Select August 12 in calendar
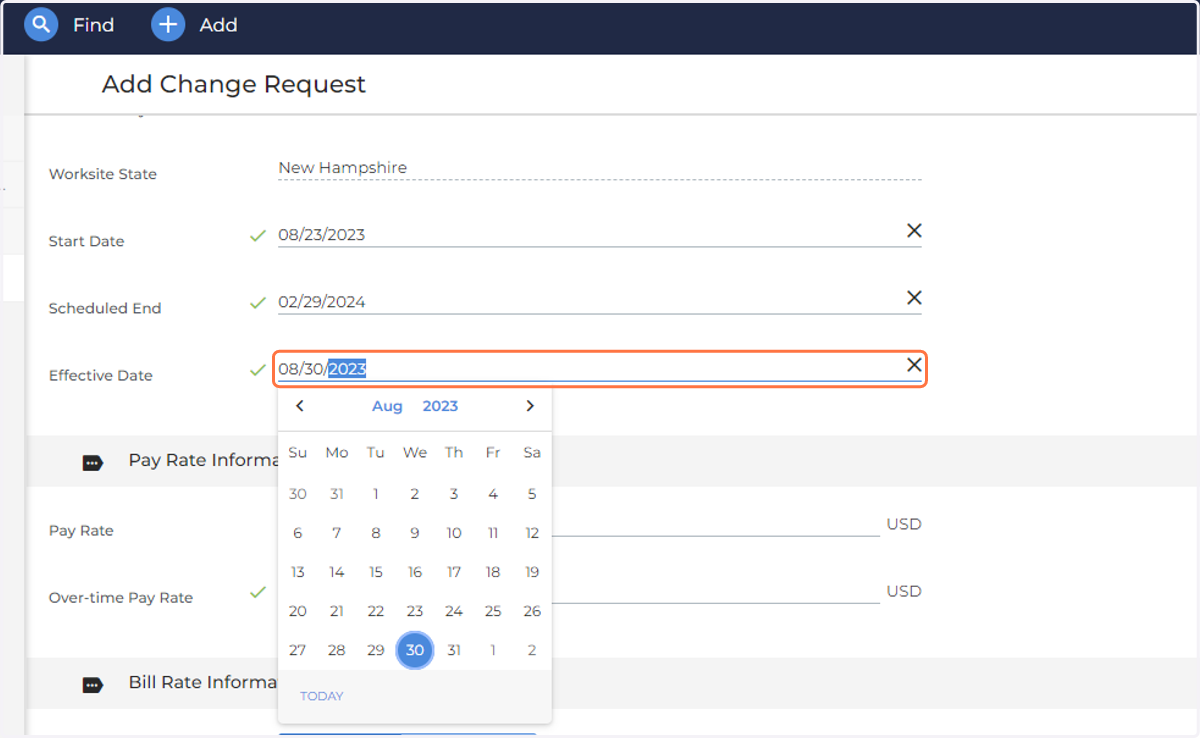Image resolution: width=1200 pixels, height=738 pixels. (532, 533)
